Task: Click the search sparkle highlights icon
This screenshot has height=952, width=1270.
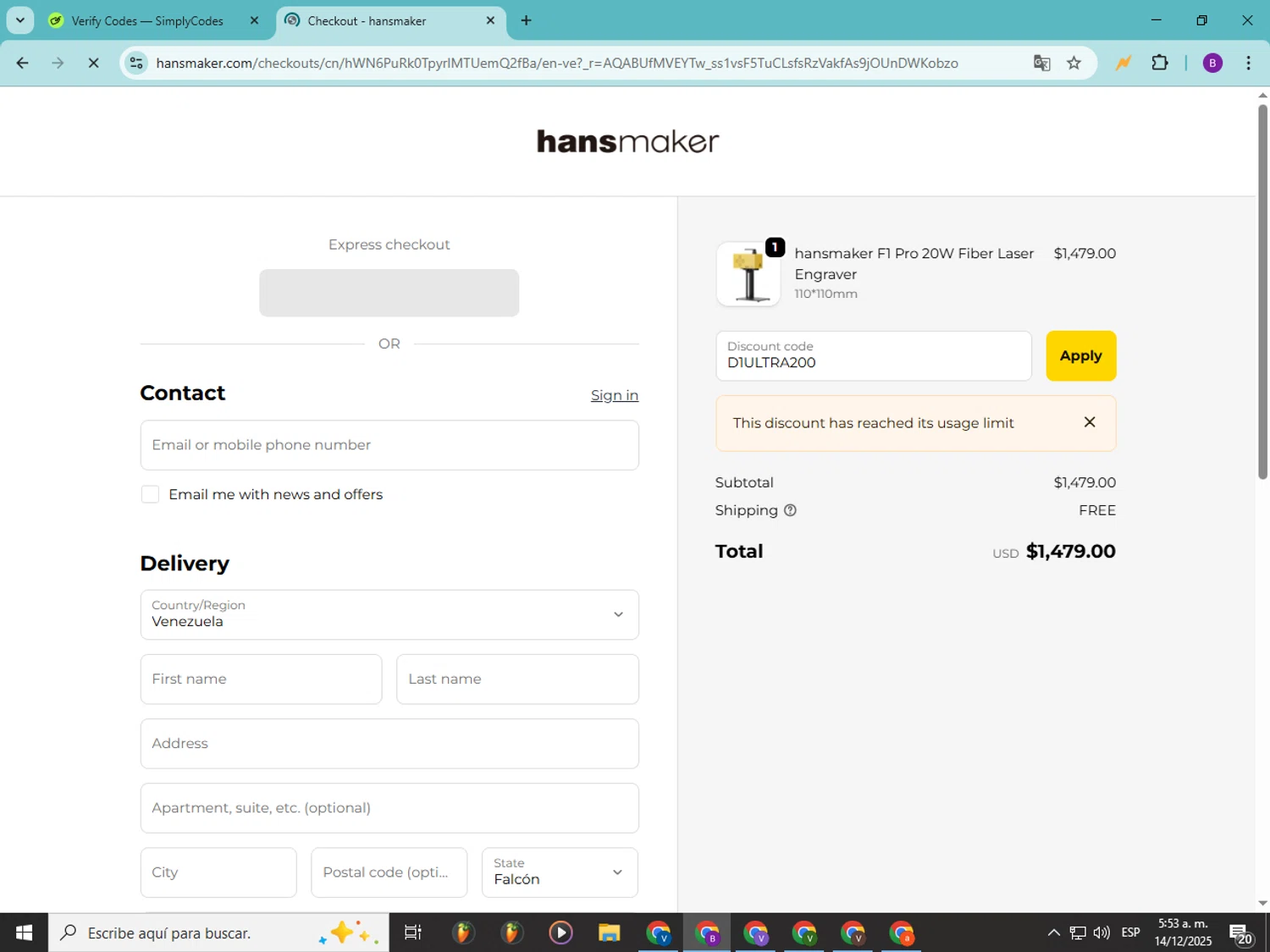Action: [x=348, y=933]
